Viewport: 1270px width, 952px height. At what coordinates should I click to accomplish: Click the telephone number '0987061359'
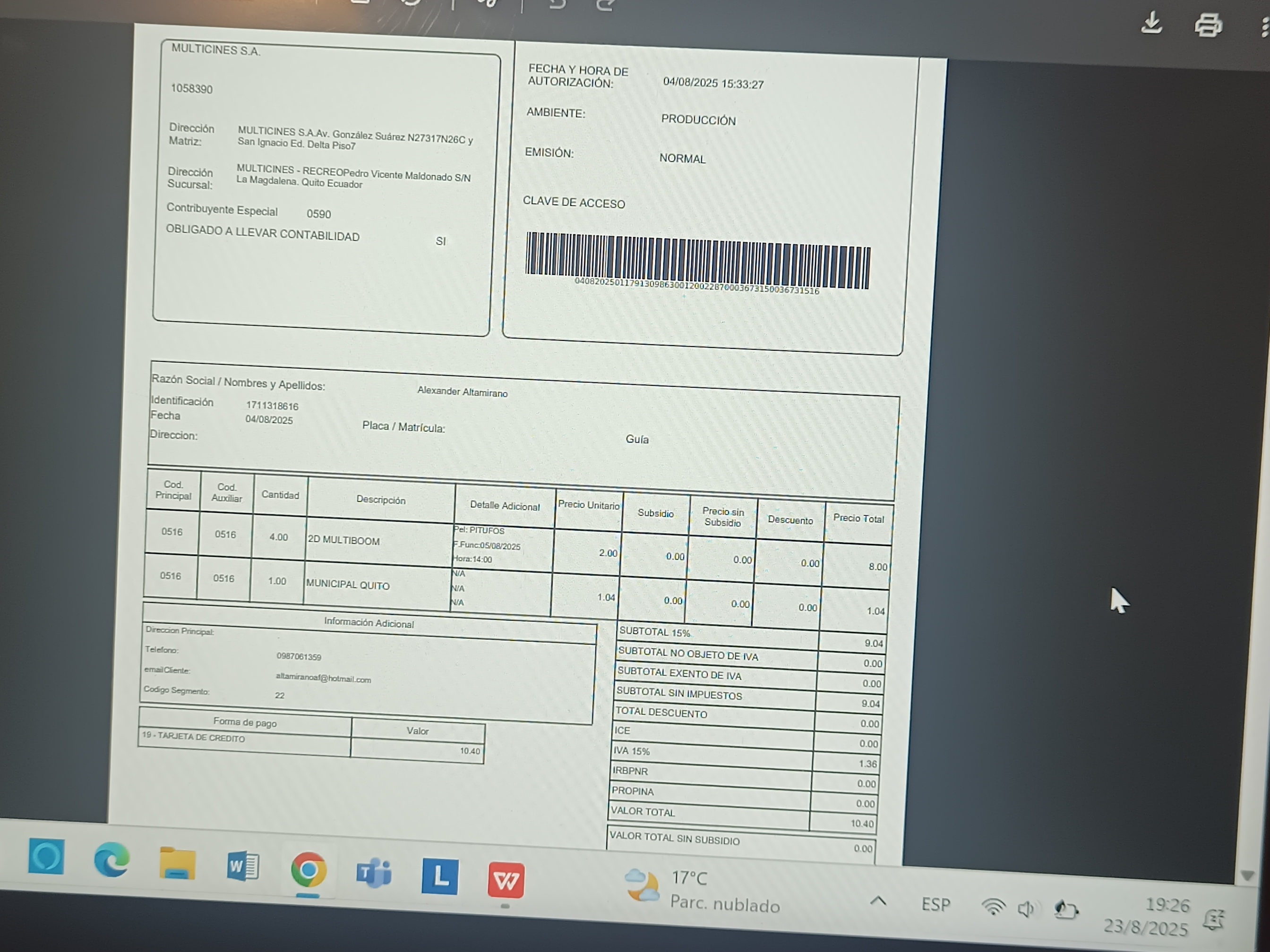click(299, 656)
